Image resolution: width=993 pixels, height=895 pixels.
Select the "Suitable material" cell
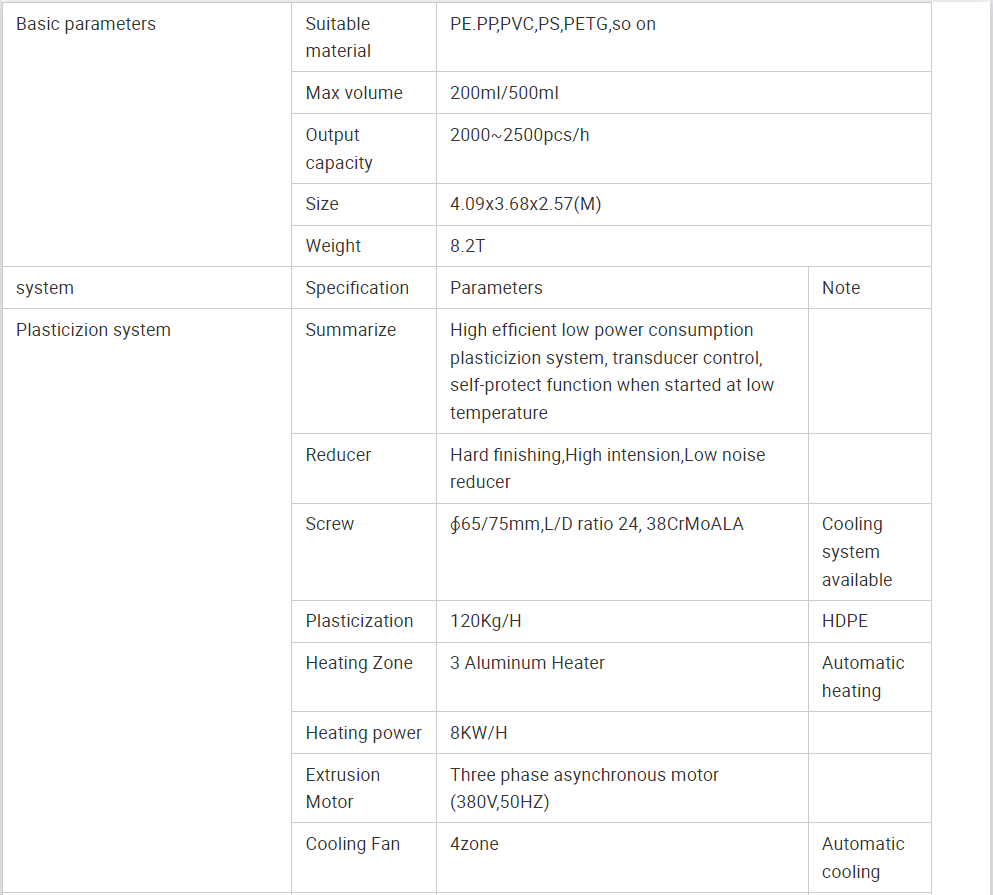pos(338,37)
